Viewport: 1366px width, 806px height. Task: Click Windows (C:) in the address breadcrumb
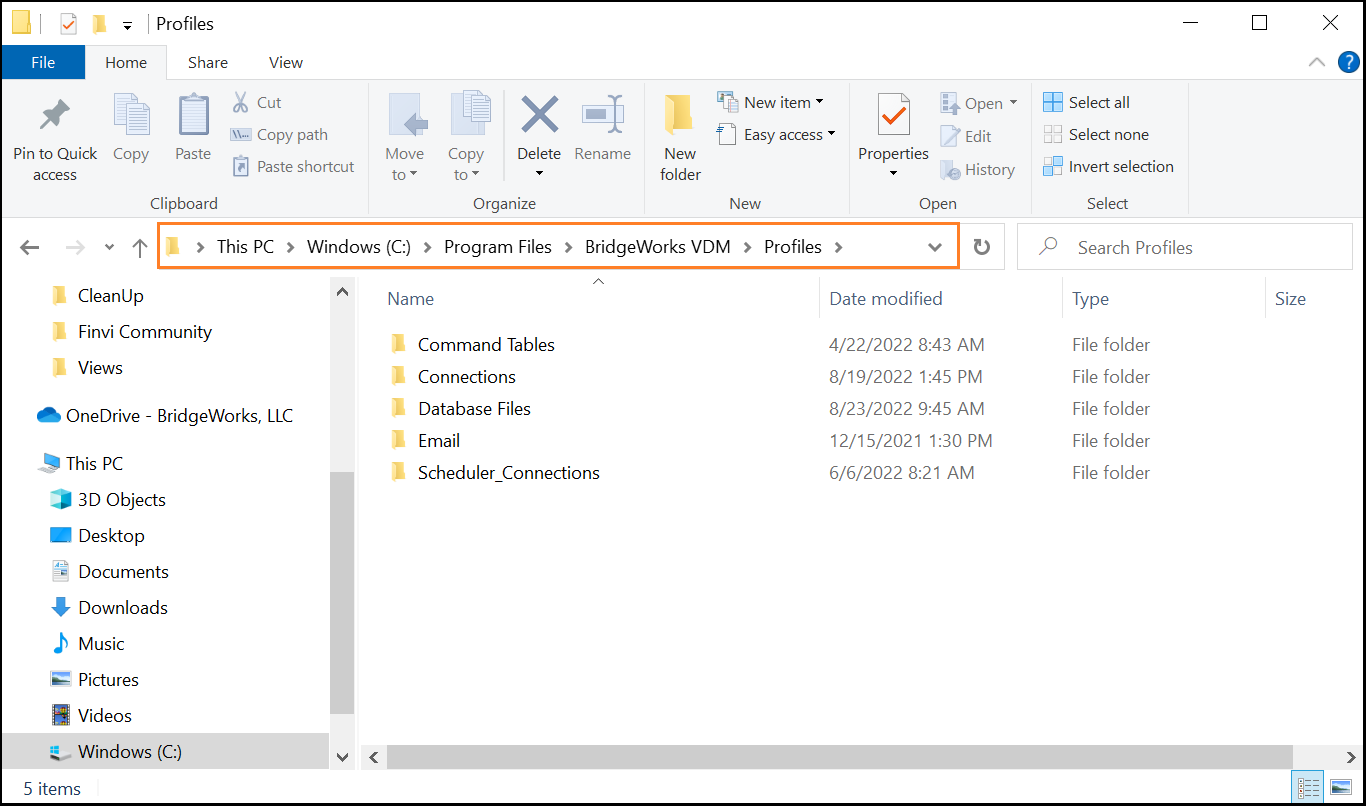[x=359, y=247]
